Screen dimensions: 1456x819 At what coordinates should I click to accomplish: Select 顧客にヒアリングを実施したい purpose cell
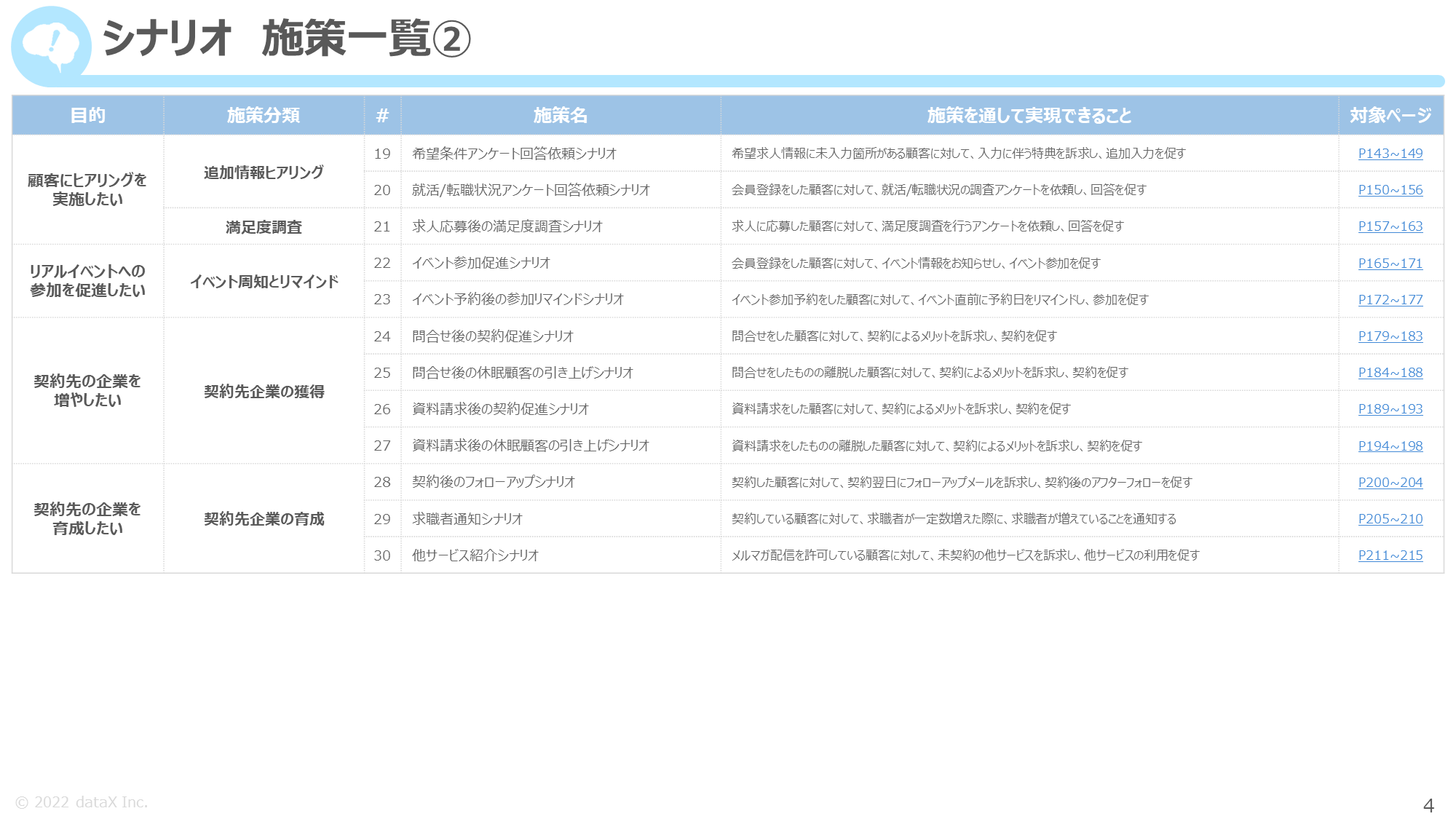click(x=88, y=190)
